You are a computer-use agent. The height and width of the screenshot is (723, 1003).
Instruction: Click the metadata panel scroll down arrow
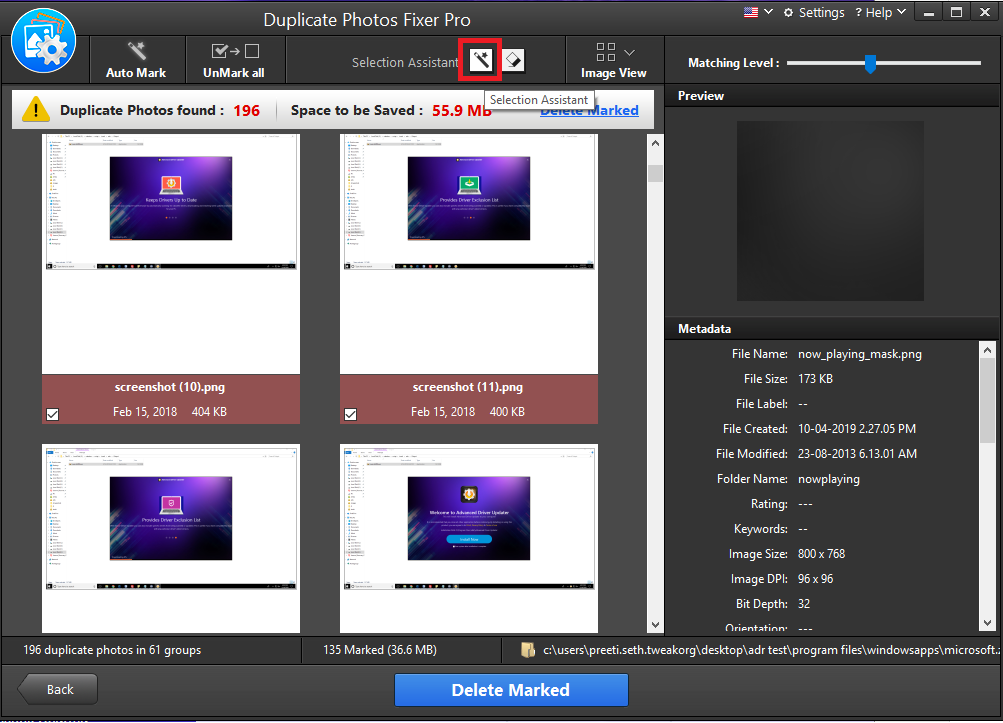pos(987,623)
